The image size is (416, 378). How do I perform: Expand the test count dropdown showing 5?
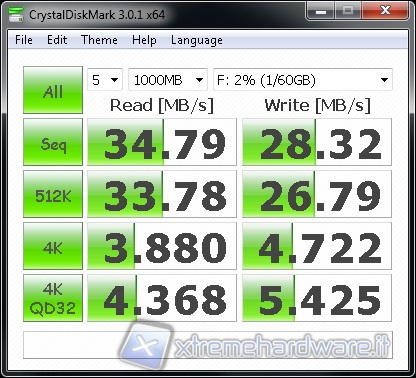(x=105, y=80)
